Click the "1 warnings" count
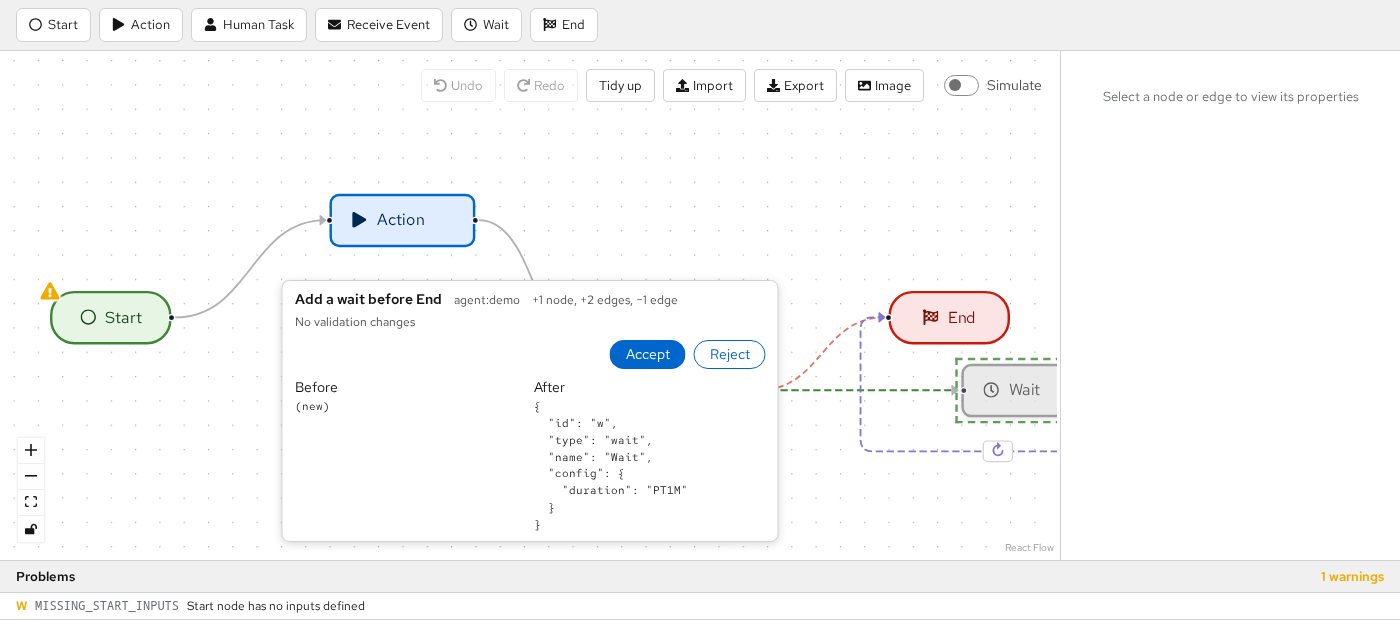The image size is (1400, 620). (x=1352, y=577)
